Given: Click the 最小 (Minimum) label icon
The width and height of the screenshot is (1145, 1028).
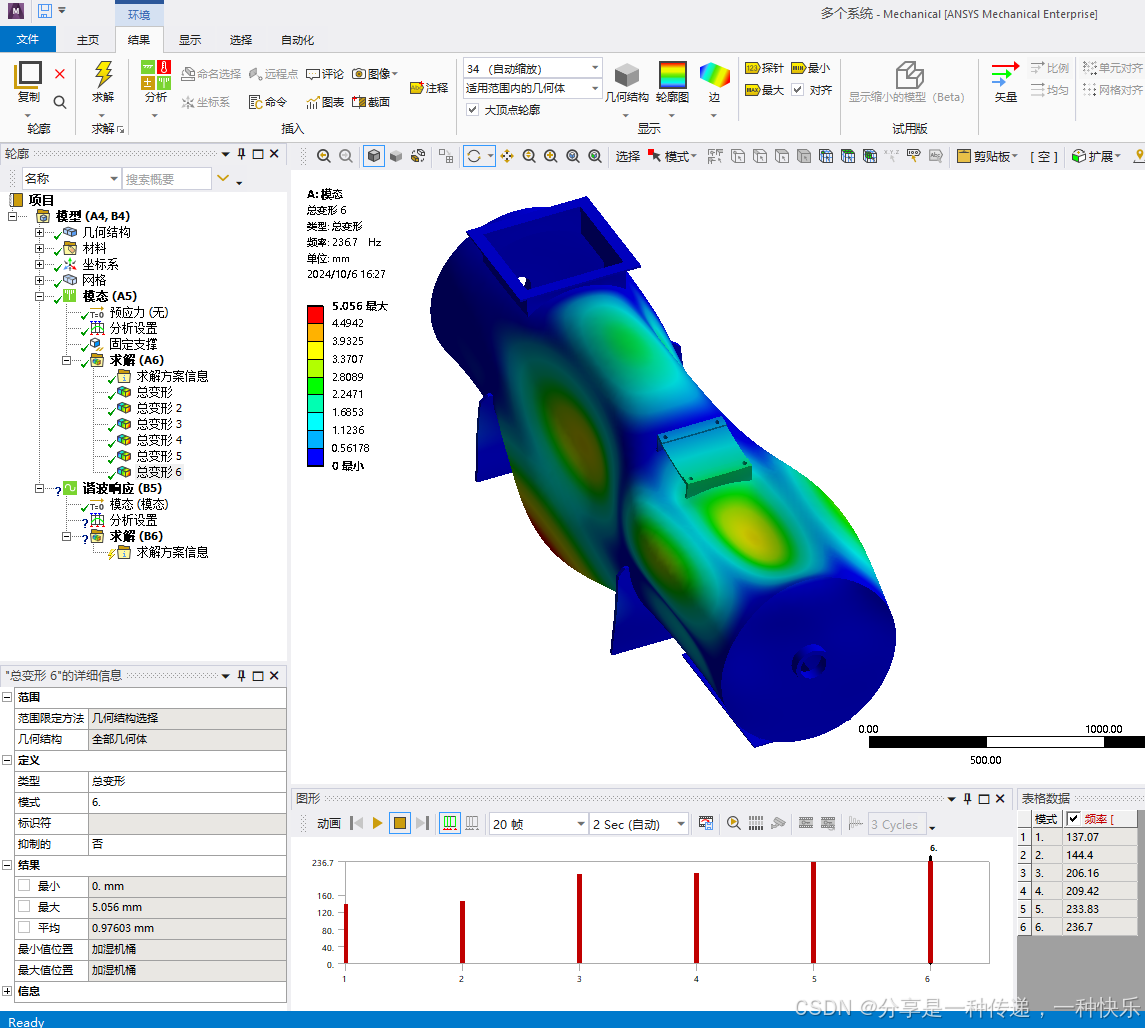Looking at the screenshot, I should click(x=798, y=68).
